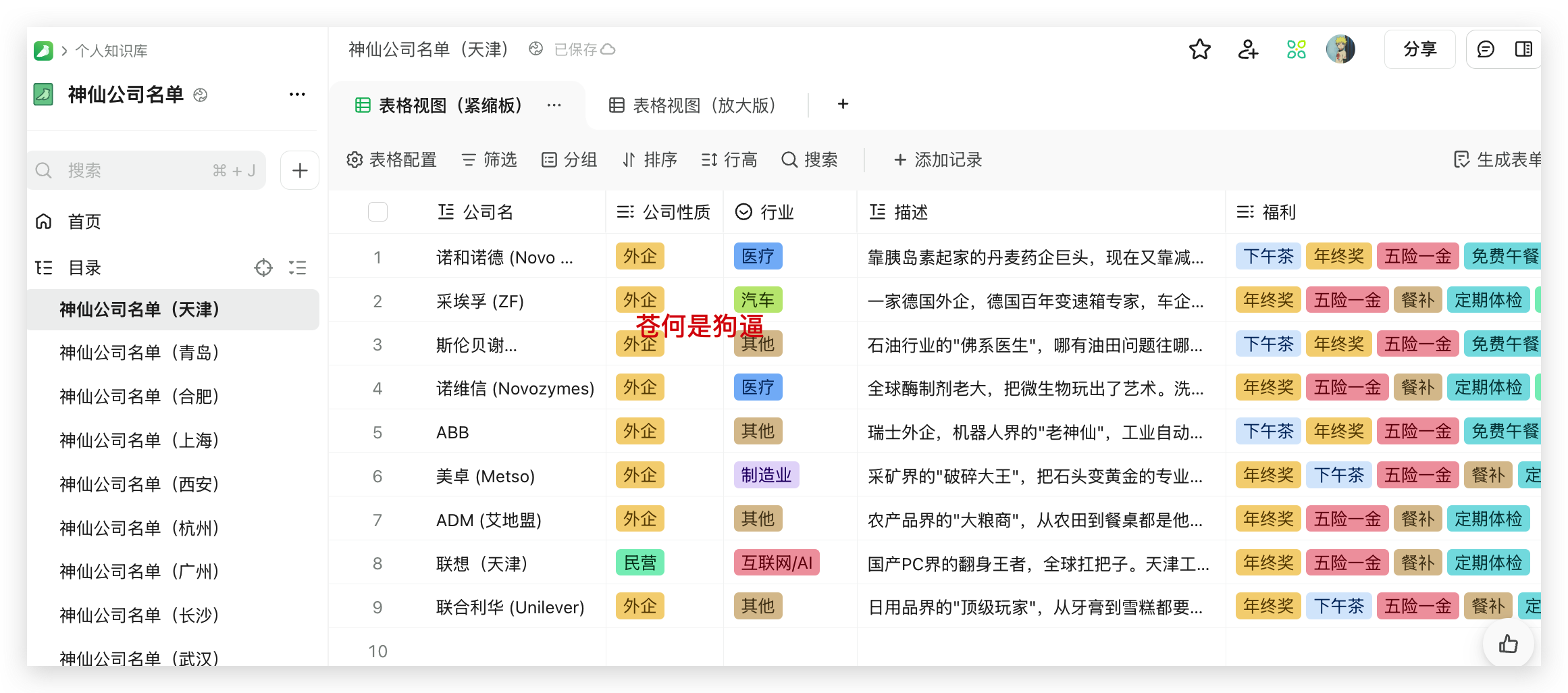Click the thumbs-up feedback button

(x=1509, y=644)
